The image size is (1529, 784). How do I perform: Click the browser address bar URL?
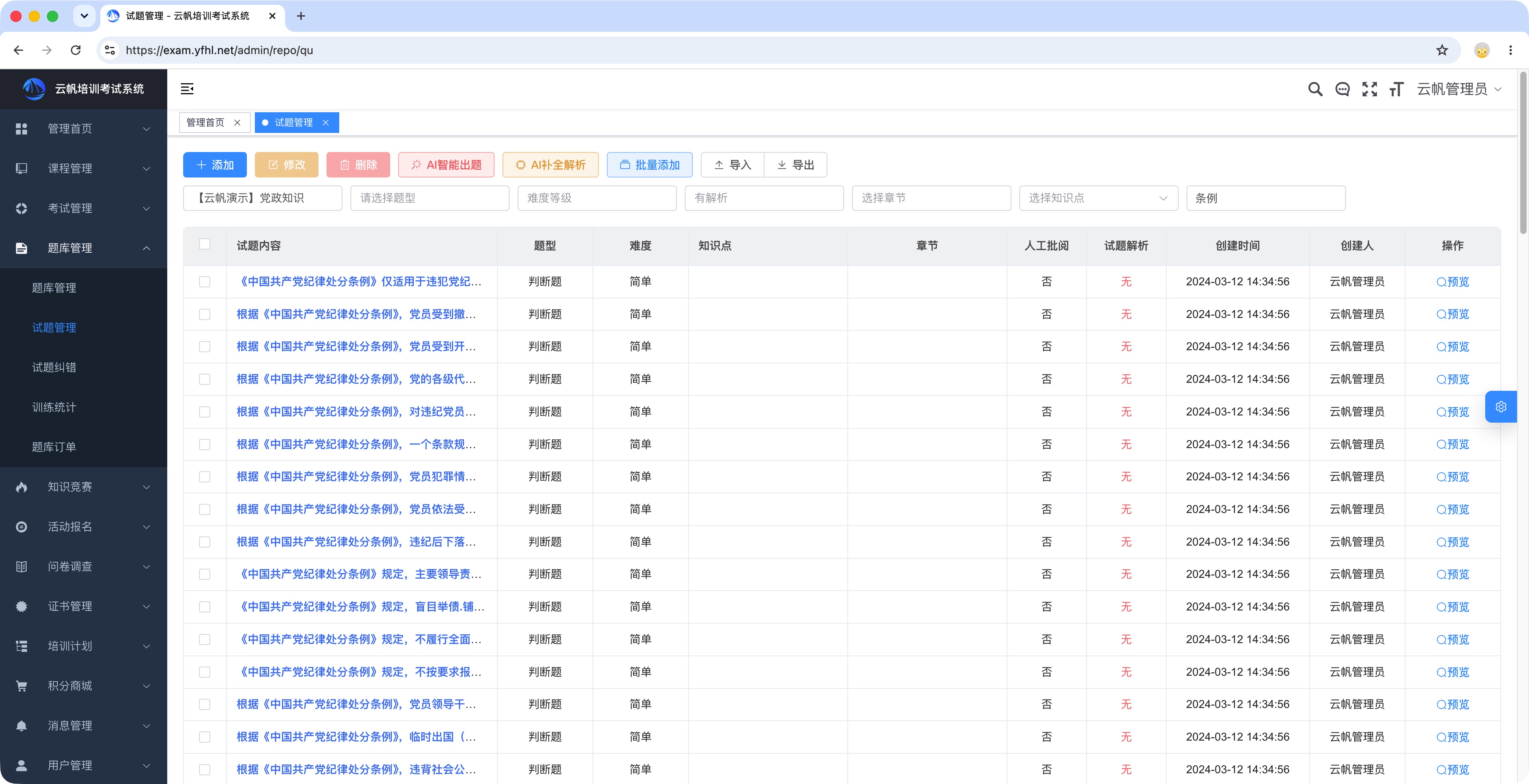tap(219, 51)
